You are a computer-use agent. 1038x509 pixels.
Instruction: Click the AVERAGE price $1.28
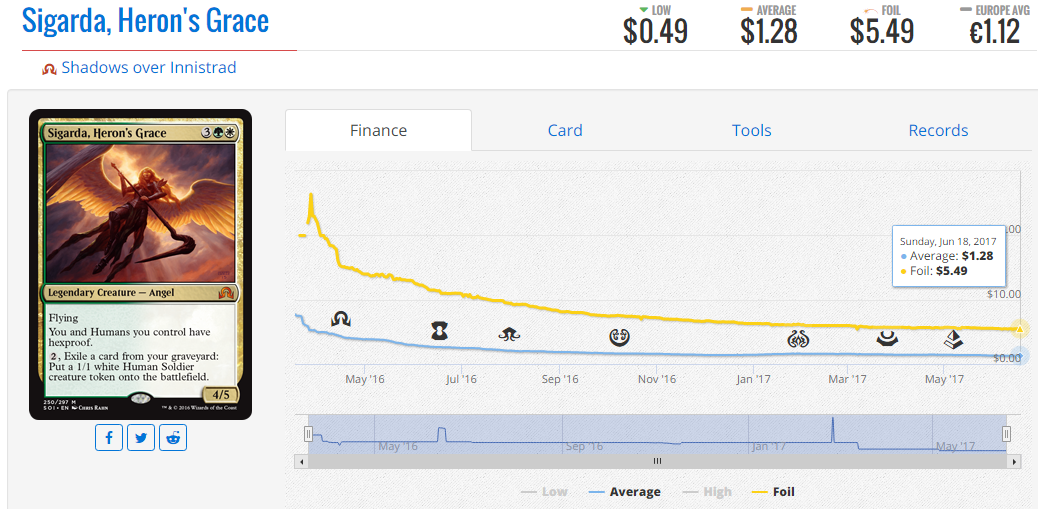tap(767, 30)
